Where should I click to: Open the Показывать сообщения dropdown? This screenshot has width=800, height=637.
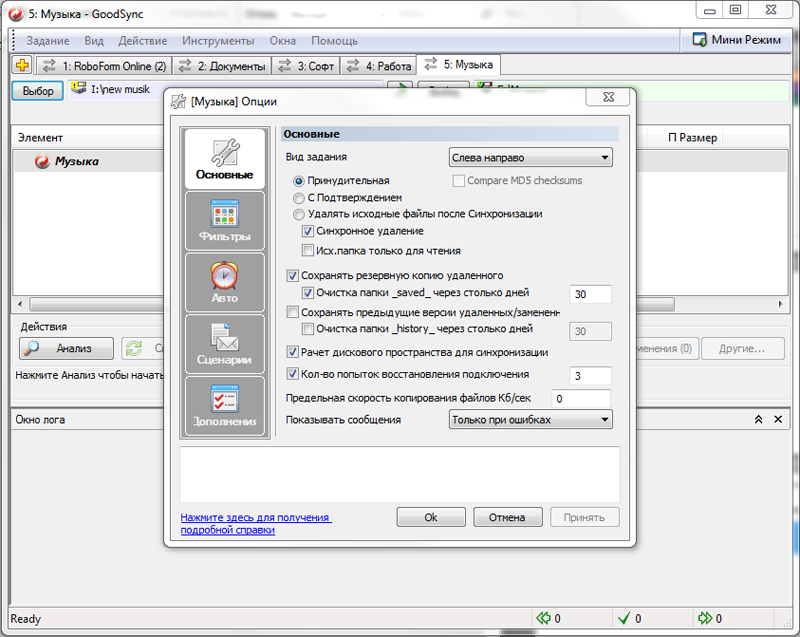pos(531,420)
